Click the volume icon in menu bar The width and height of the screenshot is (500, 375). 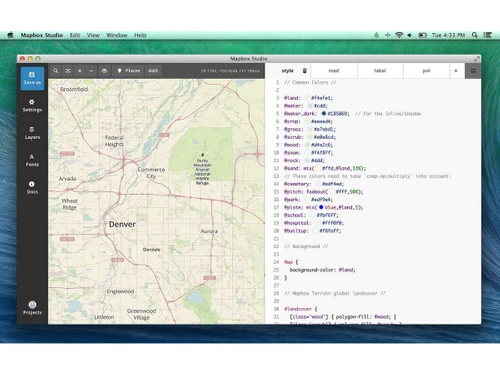tap(409, 35)
